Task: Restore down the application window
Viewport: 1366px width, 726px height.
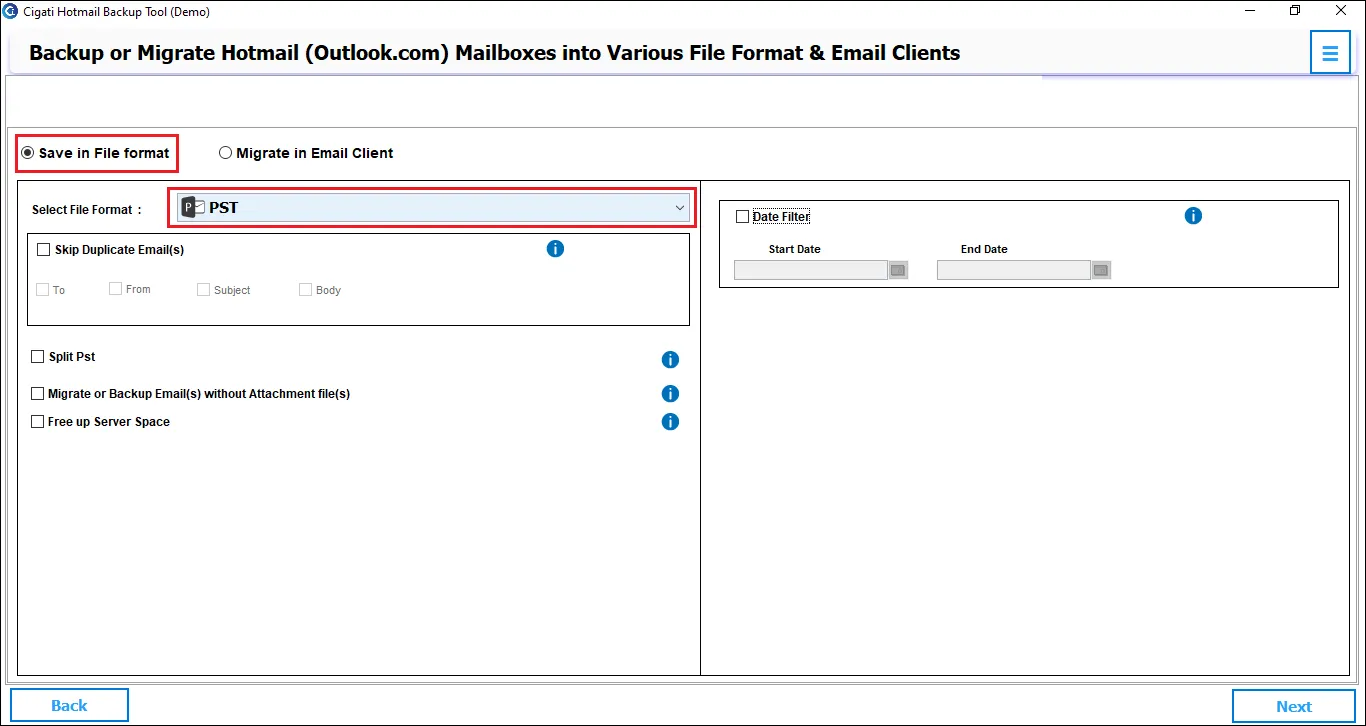Action: [1296, 11]
